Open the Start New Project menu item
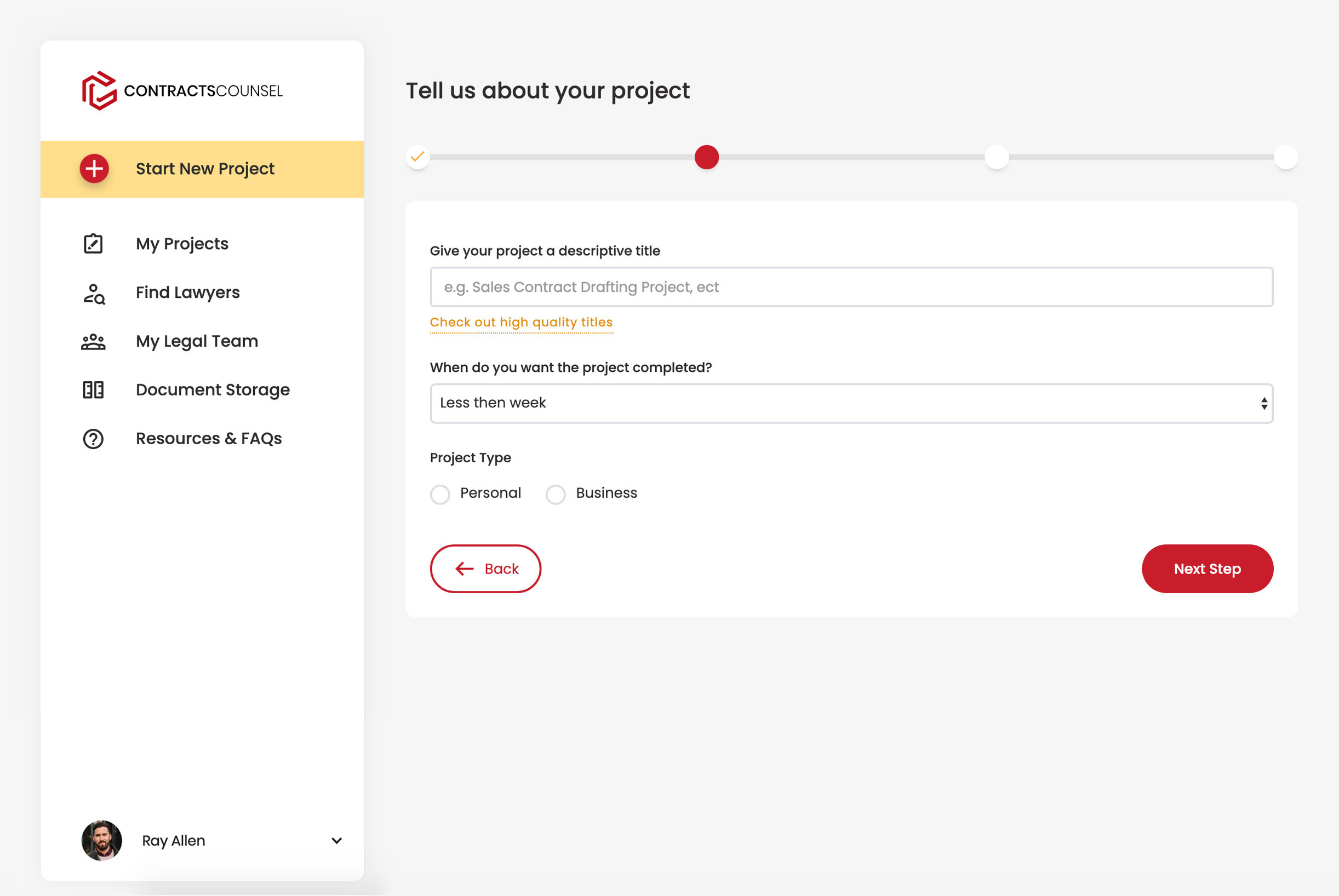 (204, 169)
